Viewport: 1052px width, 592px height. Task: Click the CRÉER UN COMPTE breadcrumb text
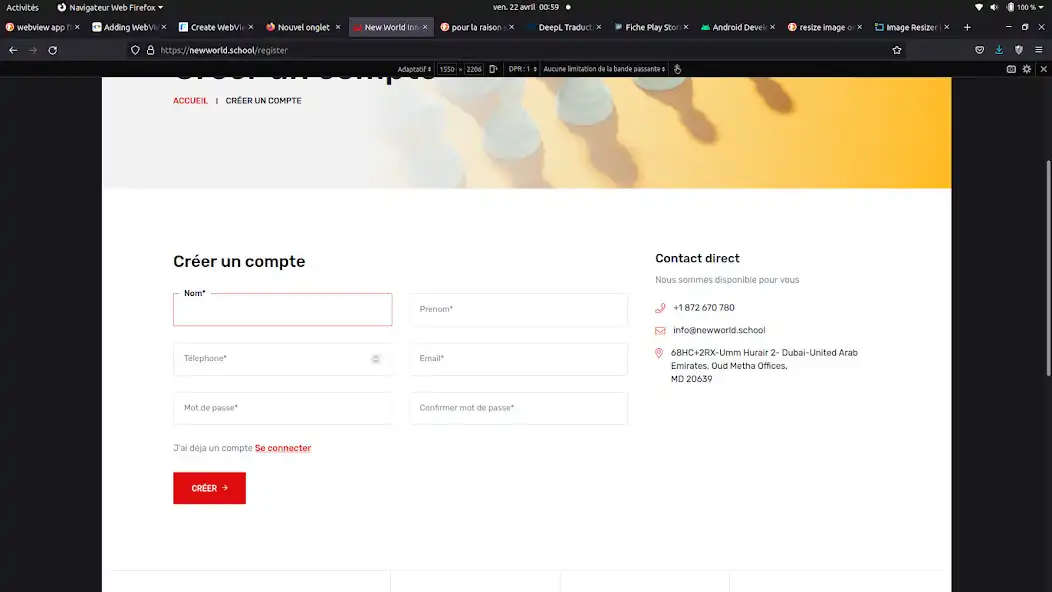tap(263, 101)
